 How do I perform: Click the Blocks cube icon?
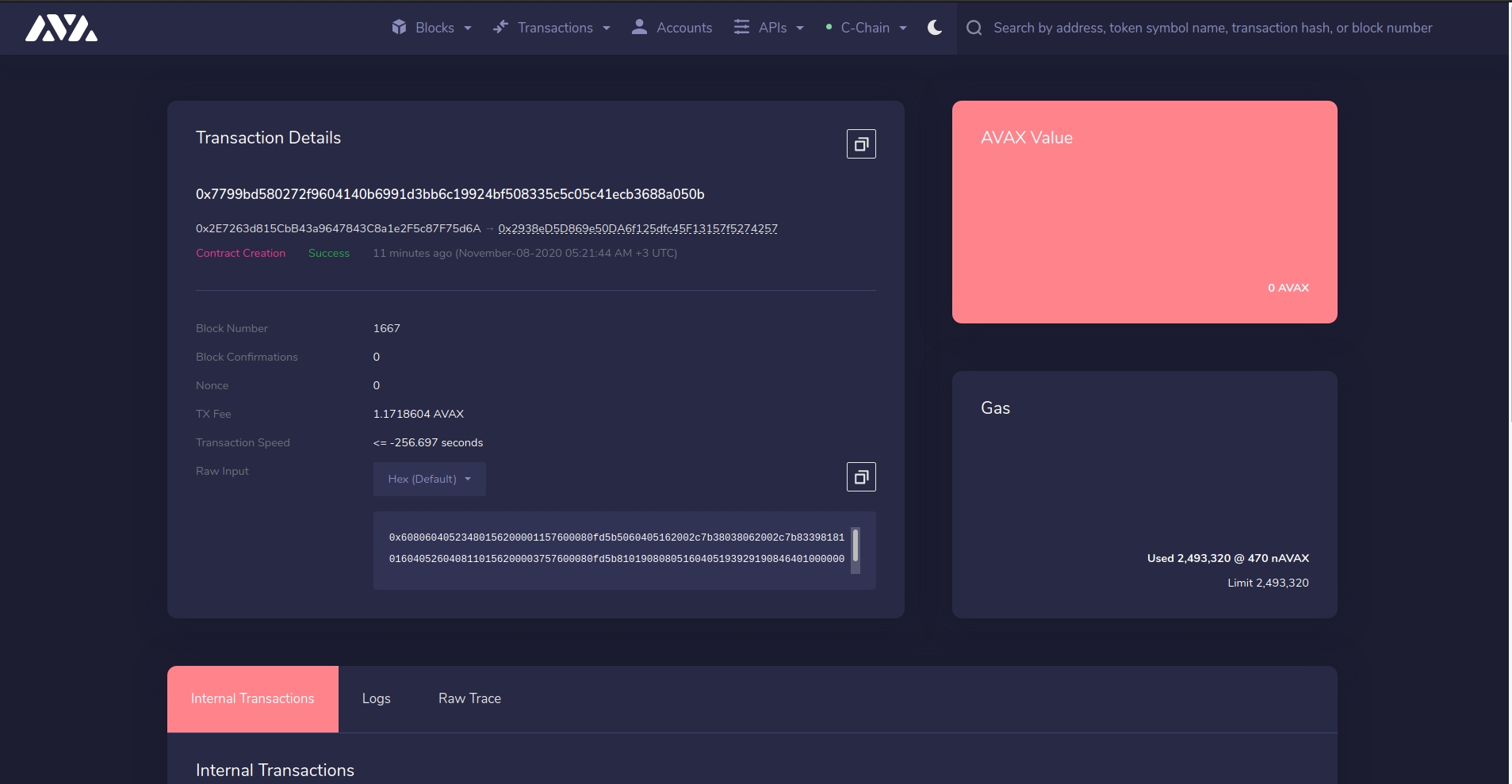399,28
